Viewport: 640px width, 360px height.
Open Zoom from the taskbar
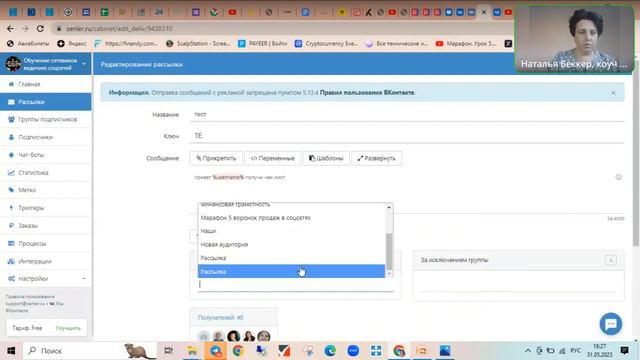tap(353, 351)
